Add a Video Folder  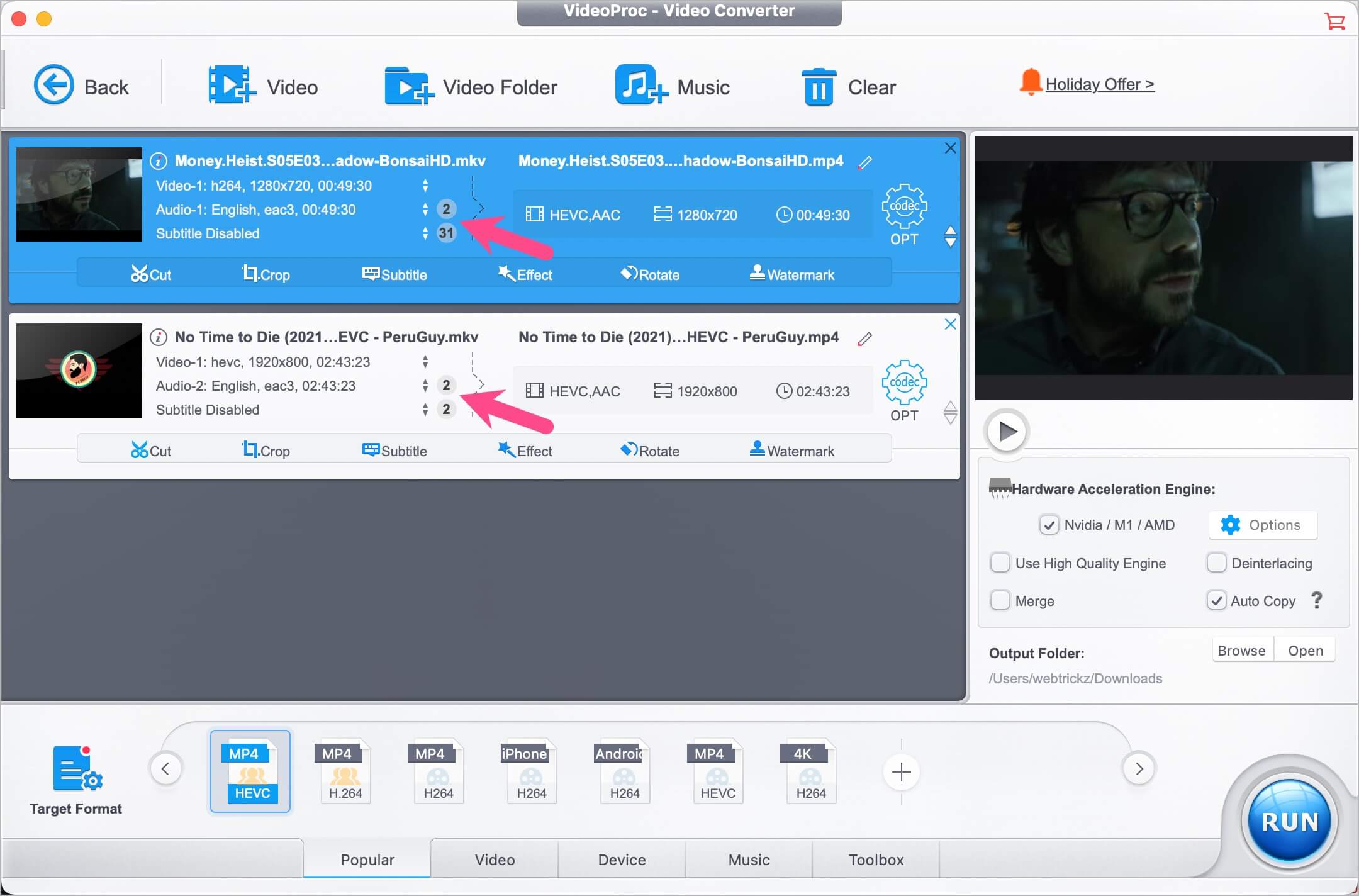pos(471,87)
